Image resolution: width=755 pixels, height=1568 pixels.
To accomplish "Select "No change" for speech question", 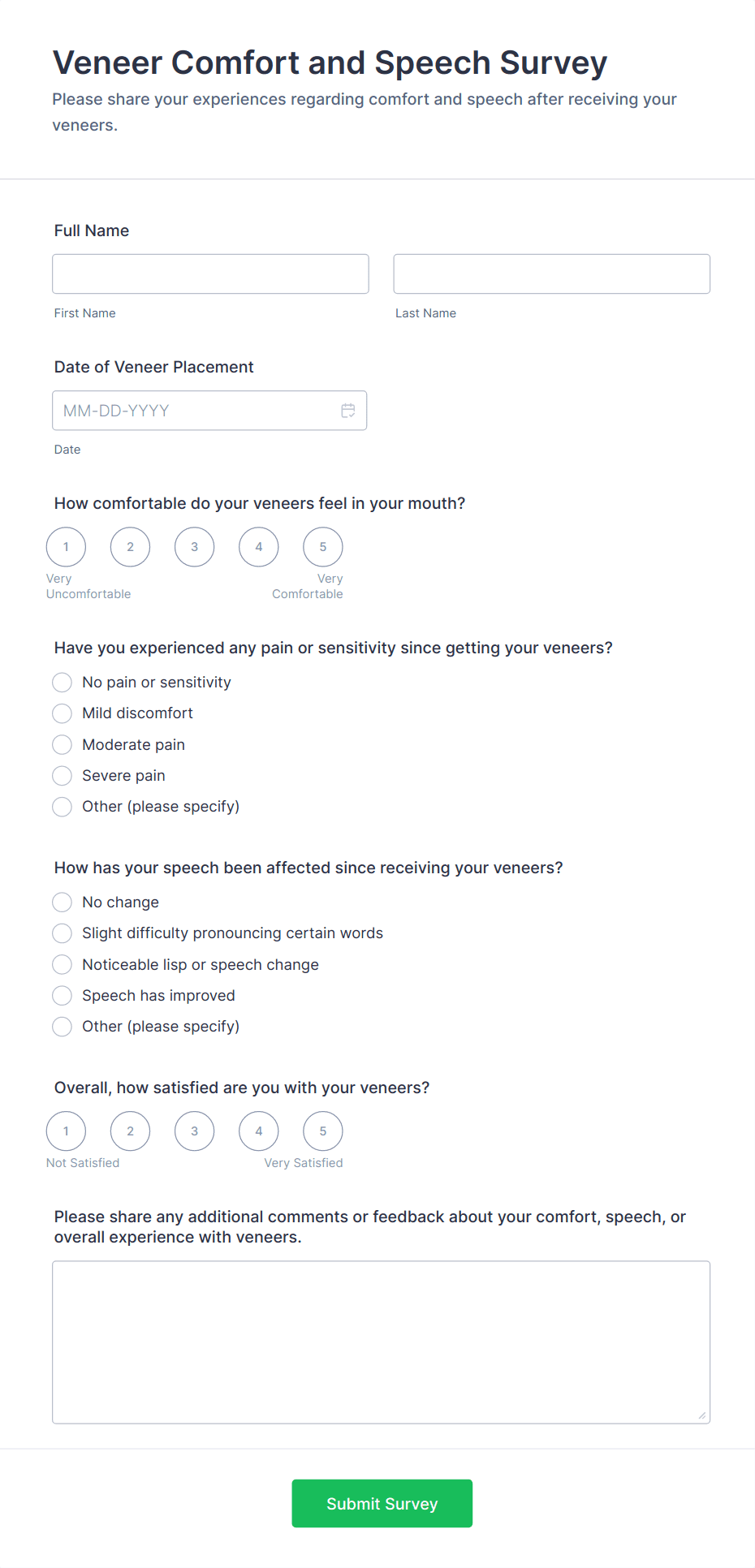I will (x=62, y=902).
